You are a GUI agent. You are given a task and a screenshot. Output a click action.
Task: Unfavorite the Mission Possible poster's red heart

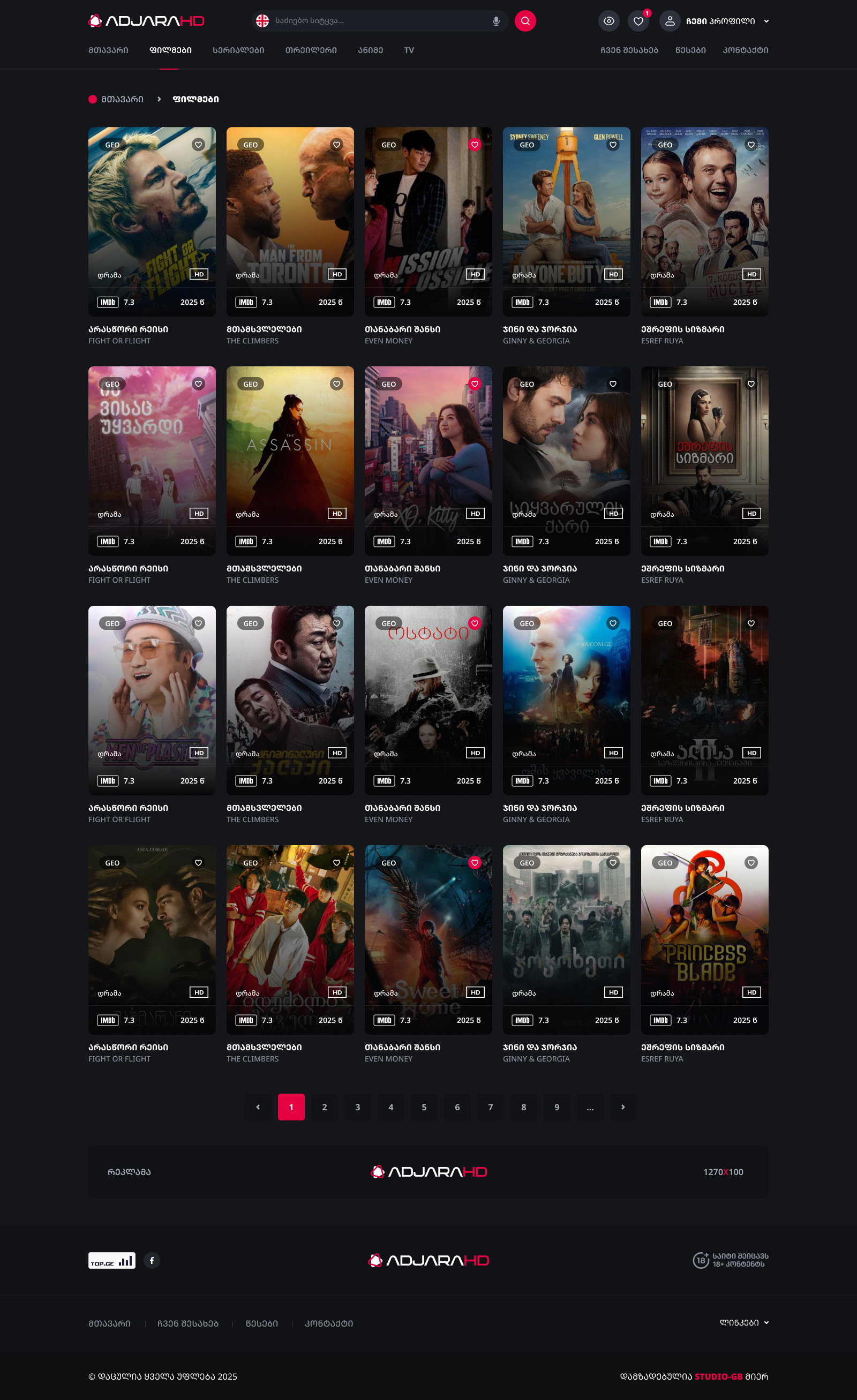pyautogui.click(x=474, y=144)
